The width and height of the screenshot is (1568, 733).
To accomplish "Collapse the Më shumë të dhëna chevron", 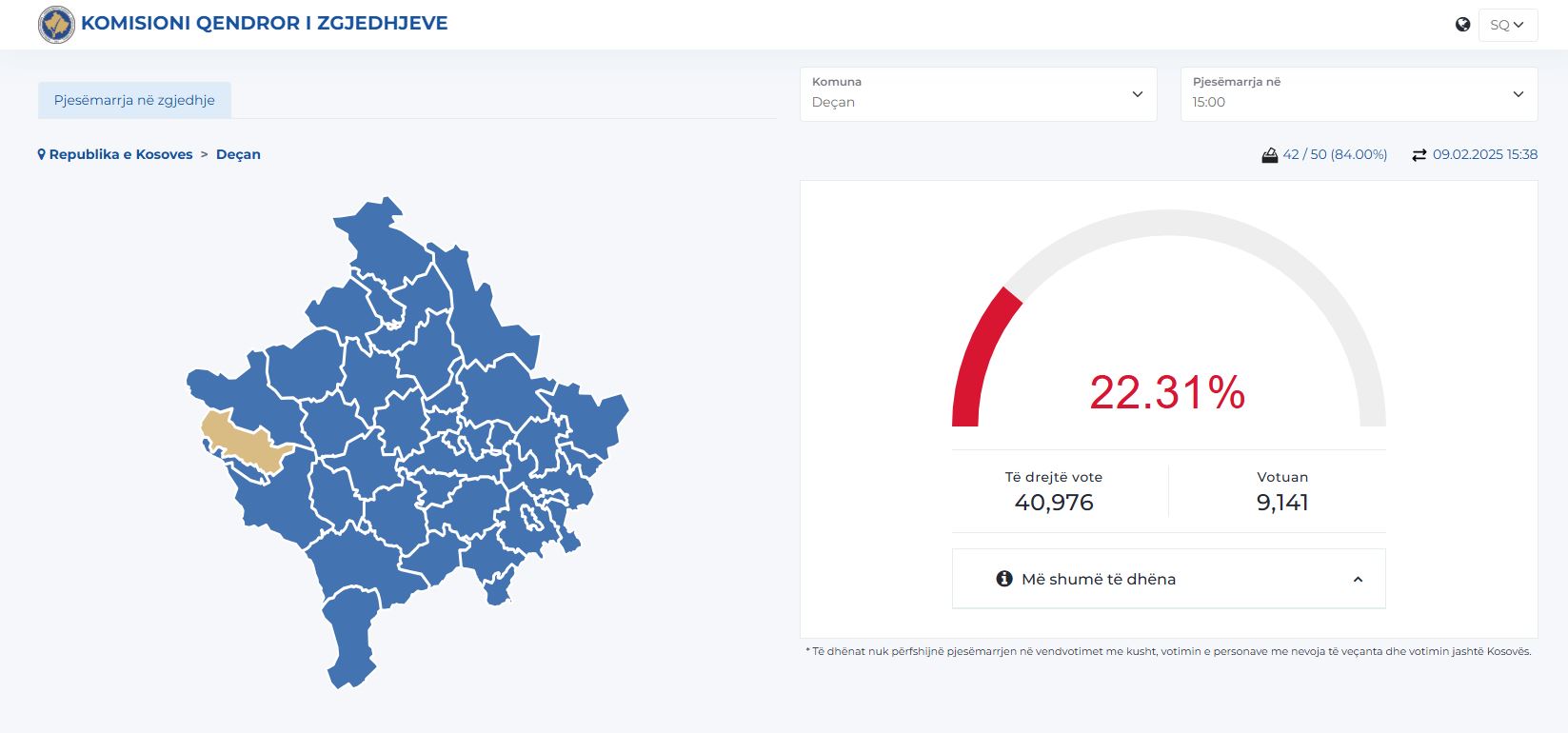I will coord(1358,580).
